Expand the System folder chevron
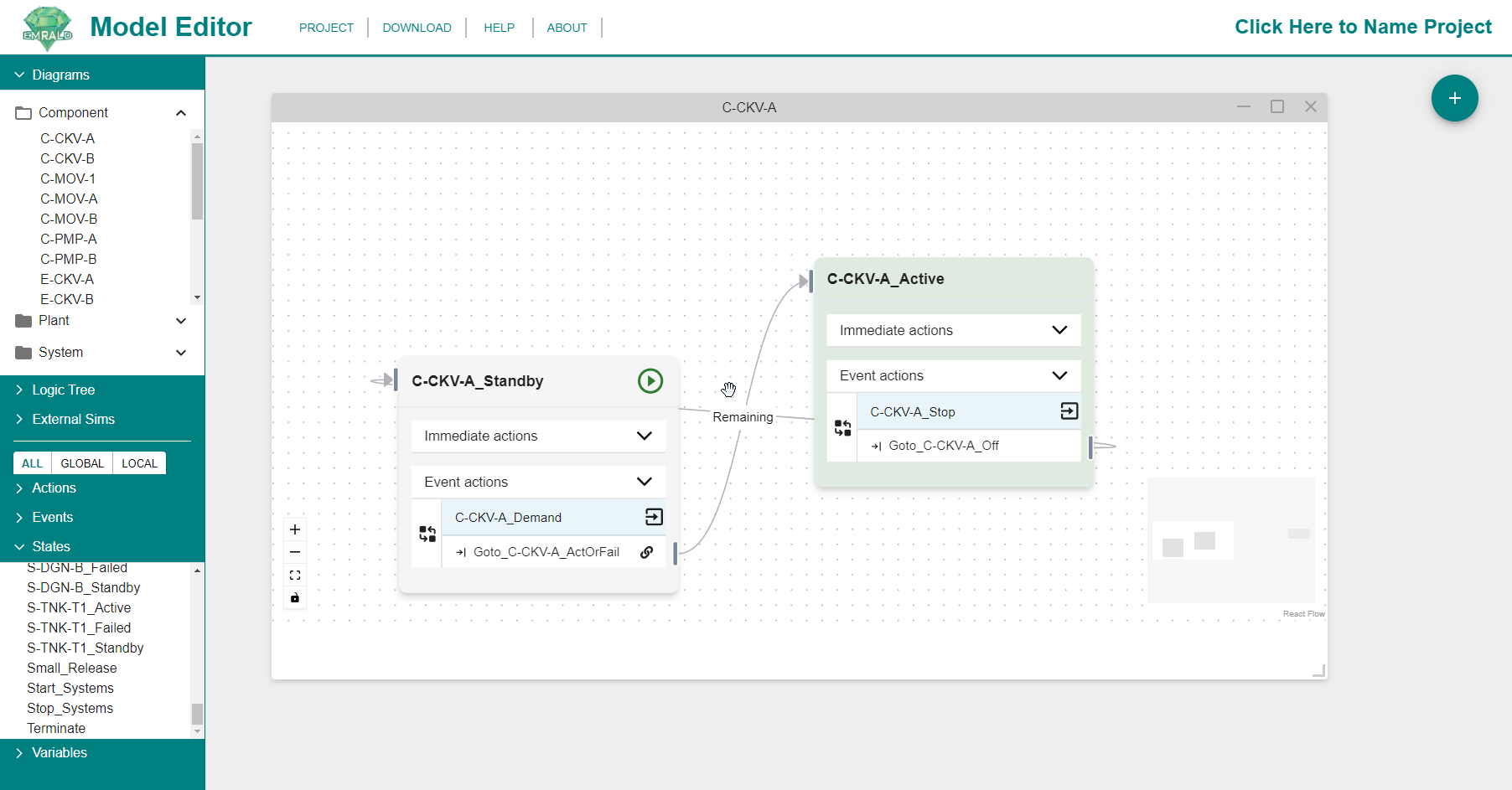This screenshot has width=1512, height=790. coord(181,353)
